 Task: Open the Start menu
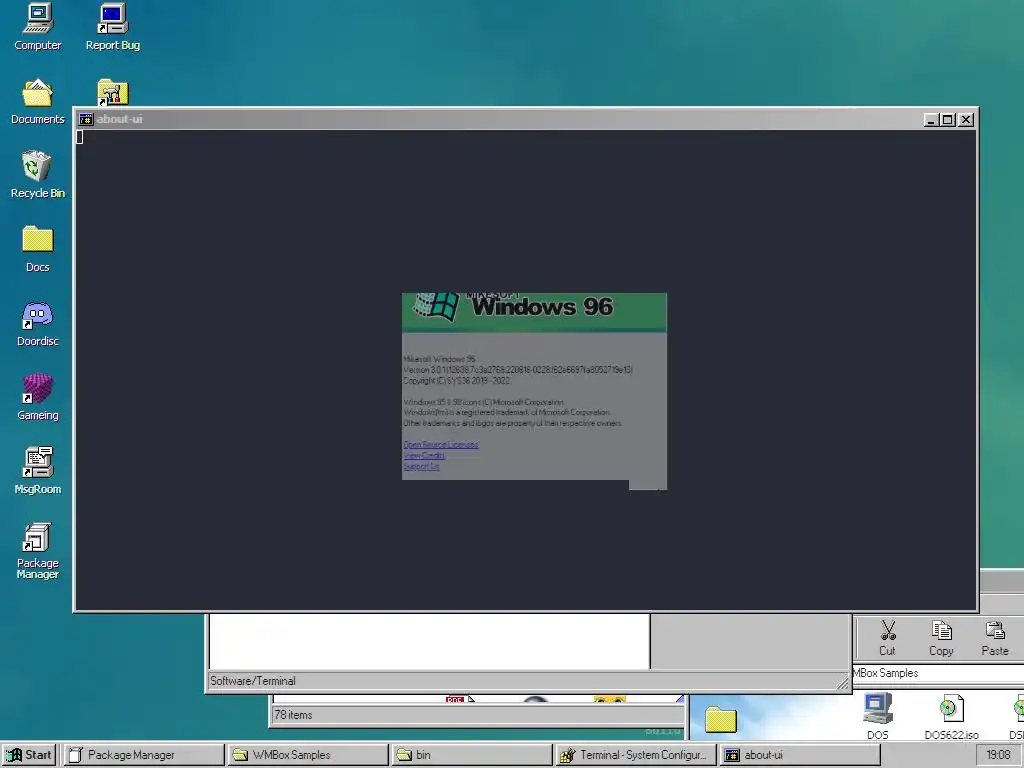coord(29,755)
